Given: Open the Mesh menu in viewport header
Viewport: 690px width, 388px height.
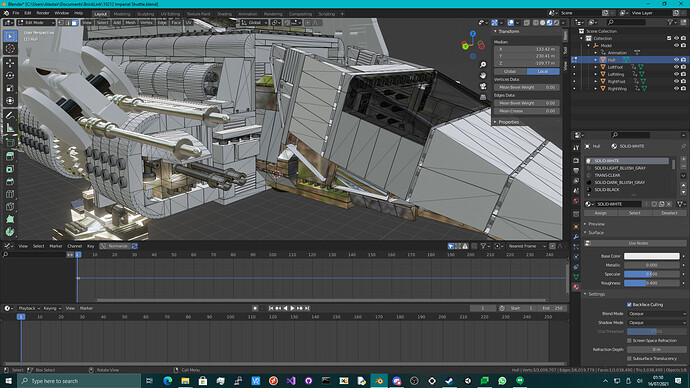Looking at the screenshot, I should pyautogui.click(x=131, y=22).
